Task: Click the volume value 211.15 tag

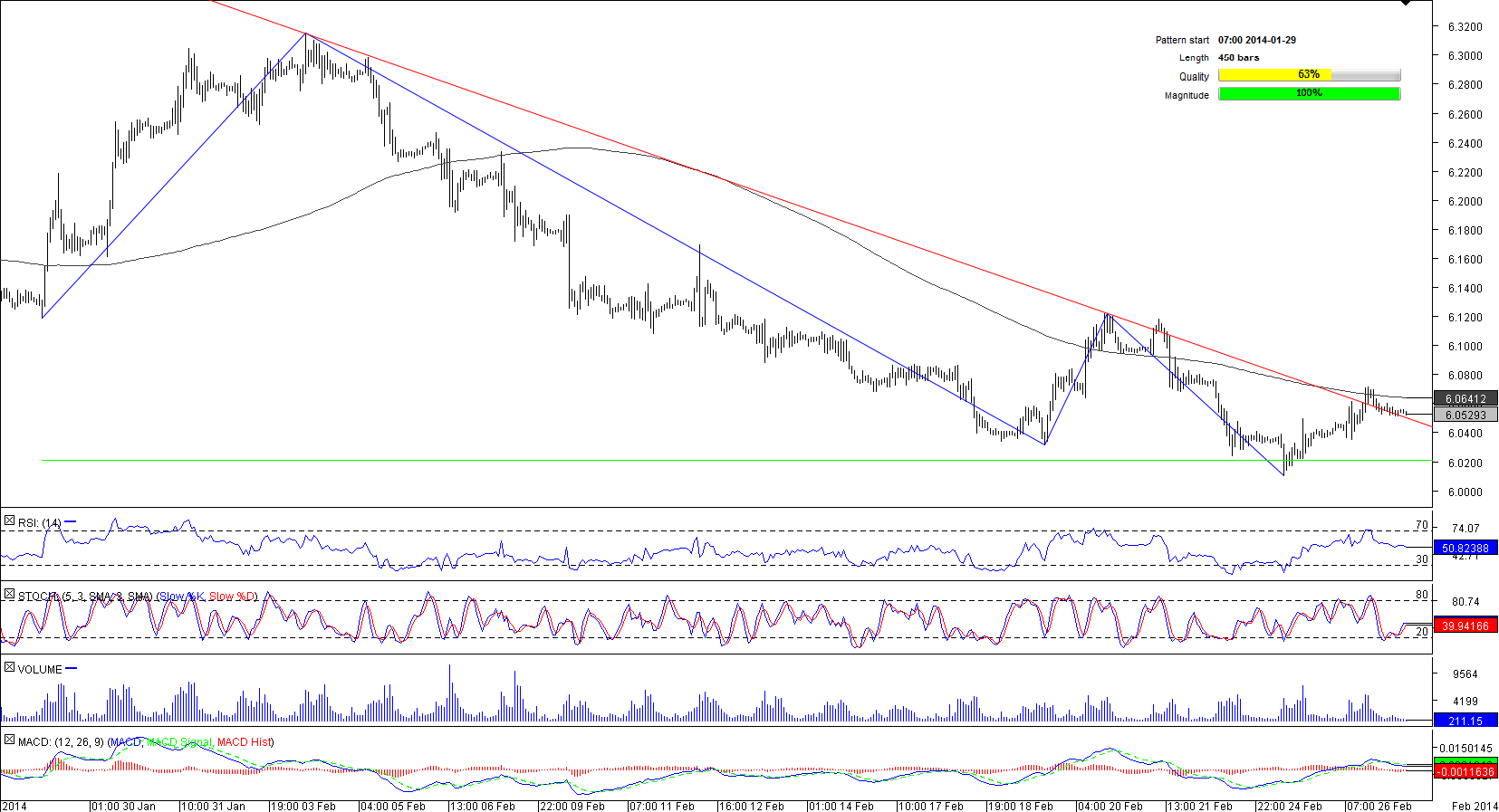Action: point(1465,721)
